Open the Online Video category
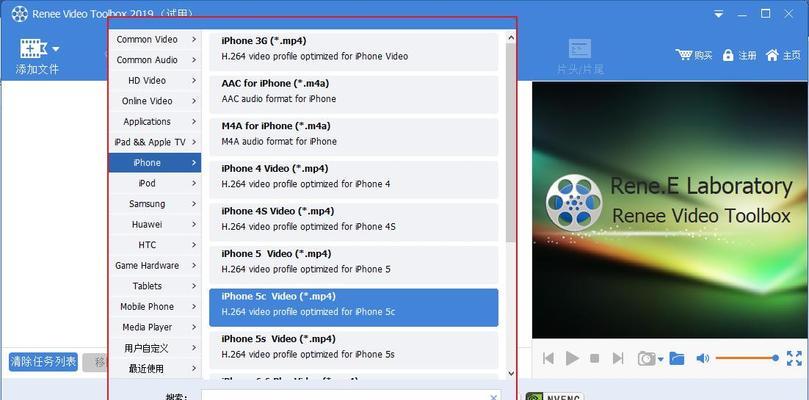The height and width of the screenshot is (400, 809). coord(155,101)
